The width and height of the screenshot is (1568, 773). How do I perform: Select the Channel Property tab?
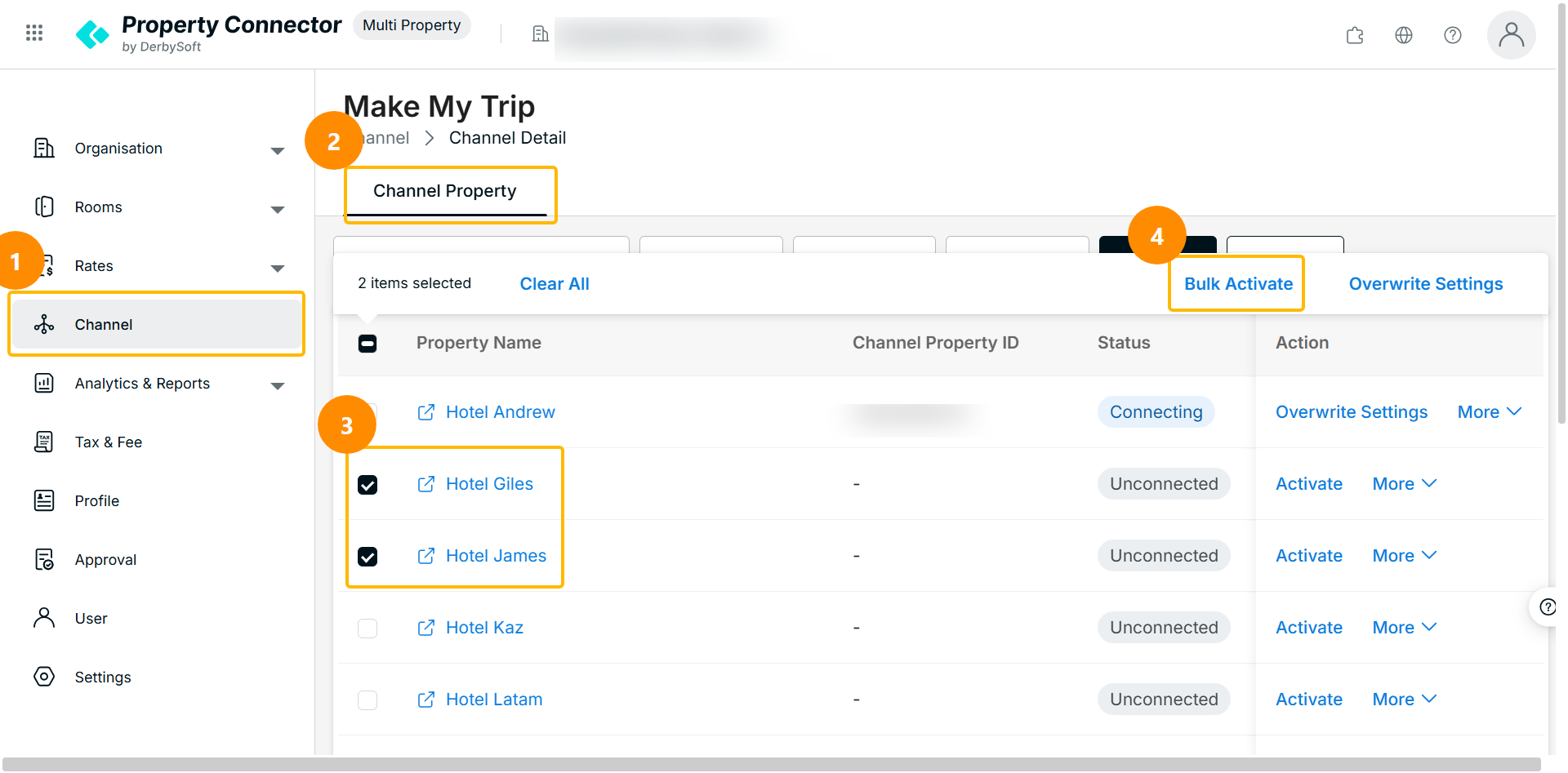(x=445, y=192)
